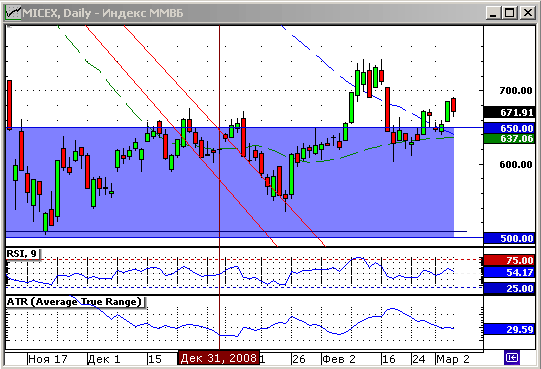Click the Дек 1 date on time axis

pyautogui.click(x=104, y=359)
